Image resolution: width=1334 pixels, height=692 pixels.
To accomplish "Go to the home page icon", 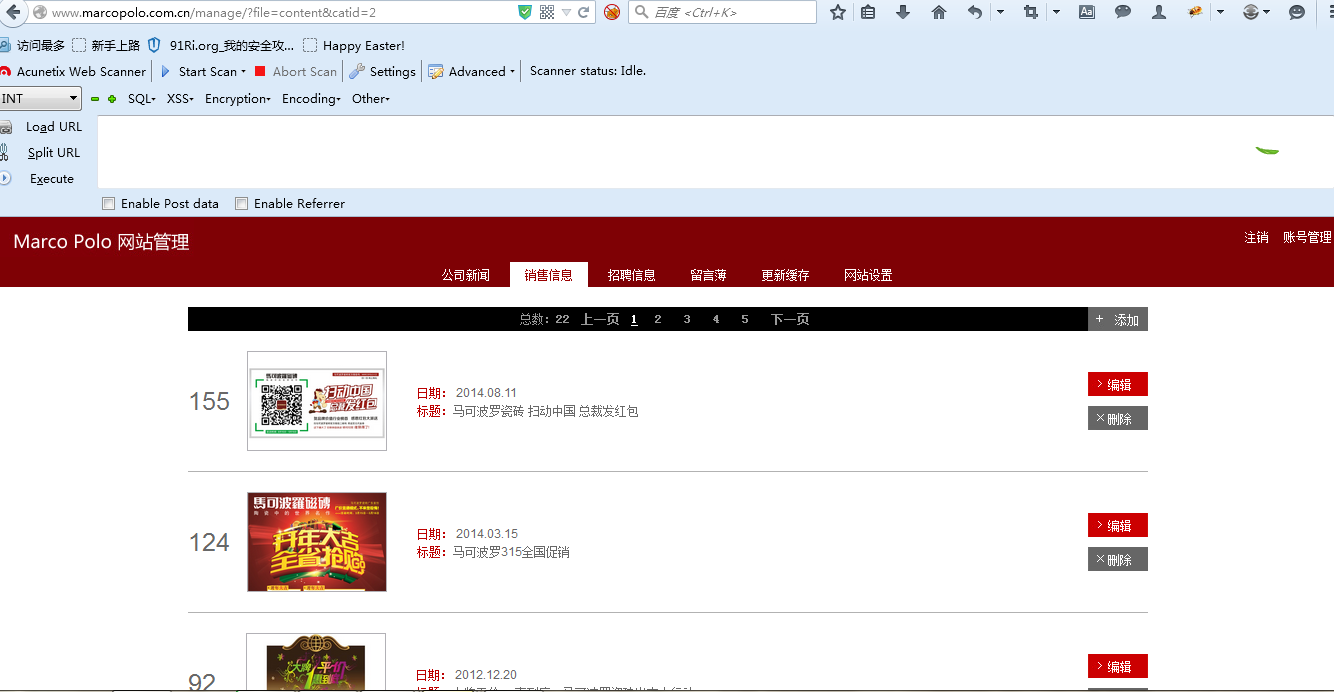I will (938, 12).
